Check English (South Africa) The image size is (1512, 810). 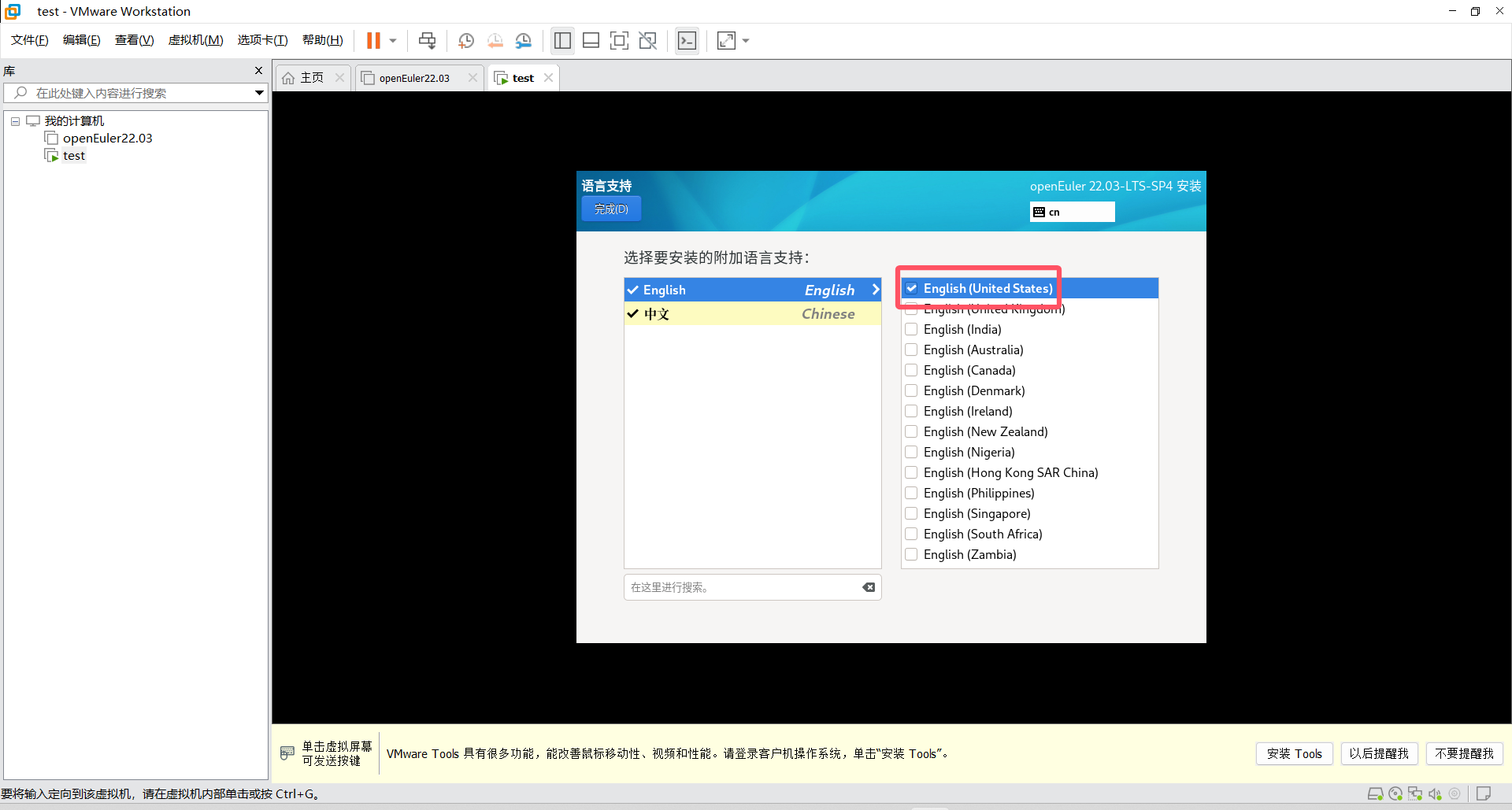[x=911, y=534]
